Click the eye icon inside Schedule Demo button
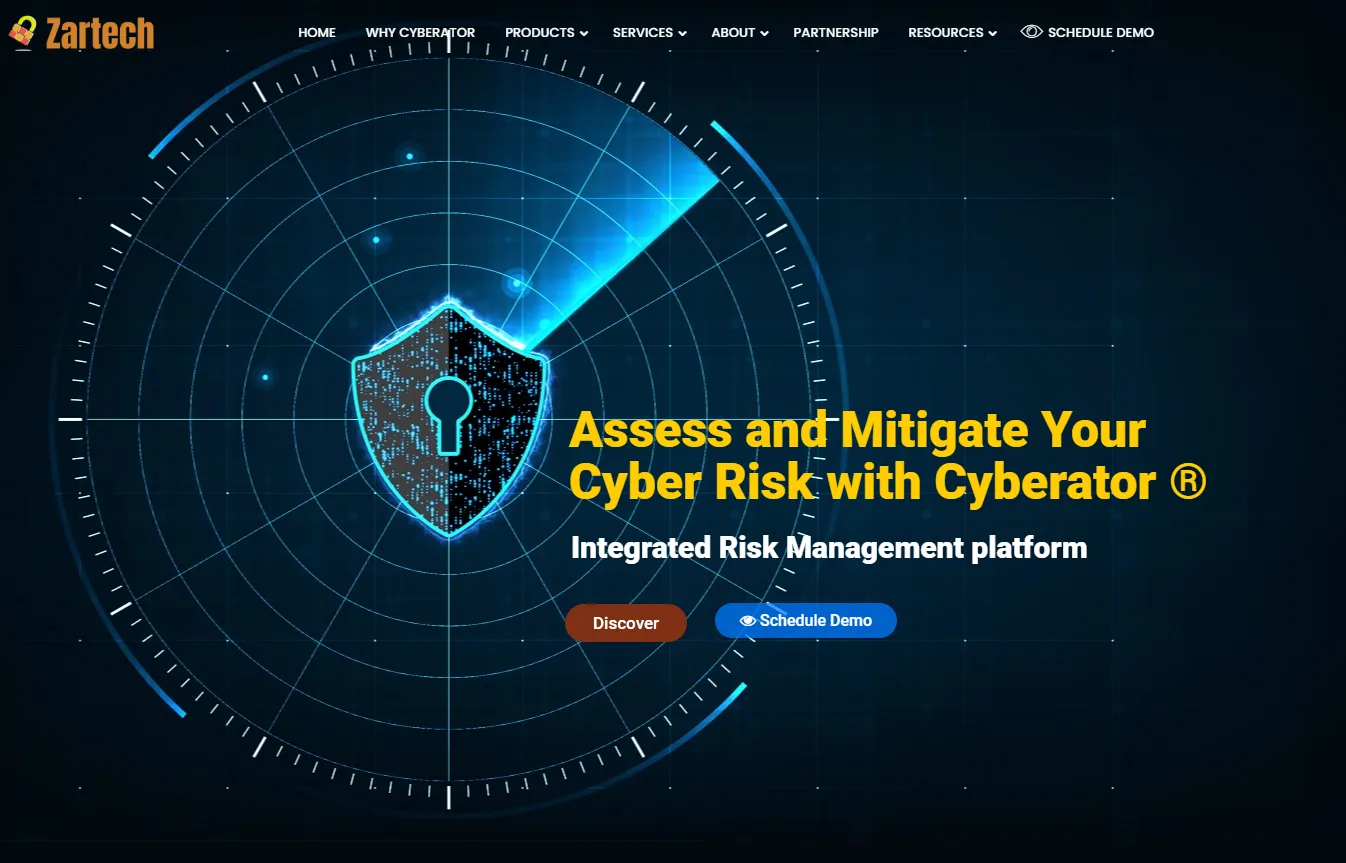This screenshot has height=863, width=1346. click(747, 621)
